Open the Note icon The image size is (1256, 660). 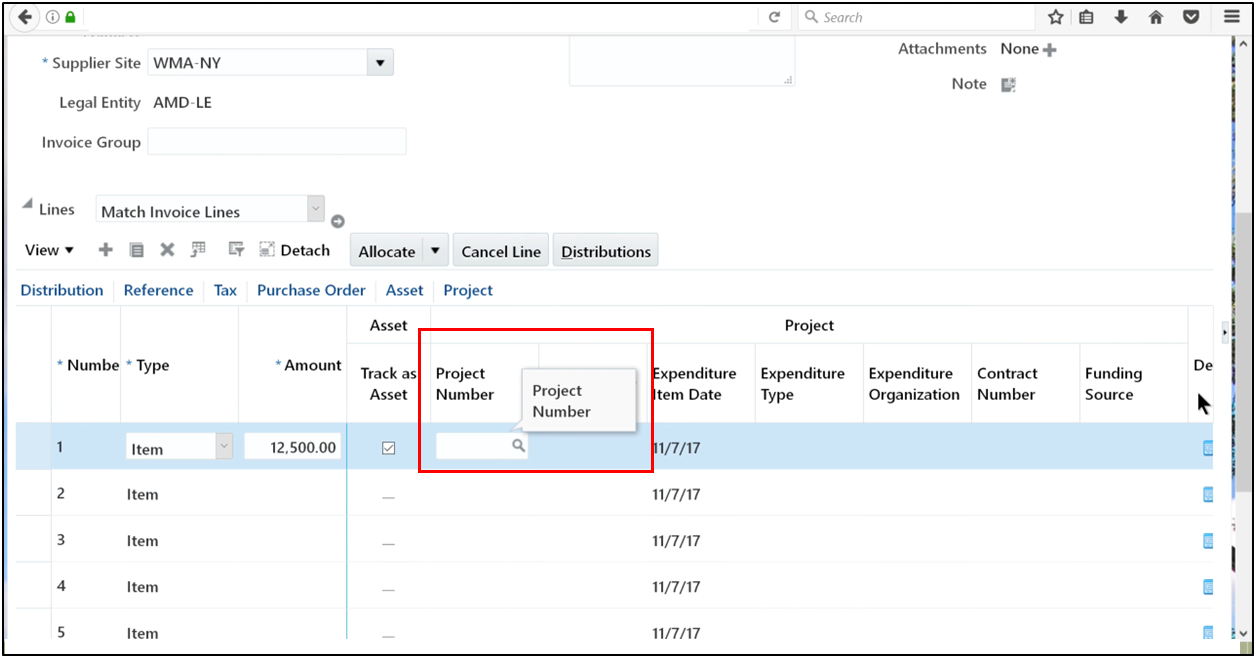[x=1008, y=85]
